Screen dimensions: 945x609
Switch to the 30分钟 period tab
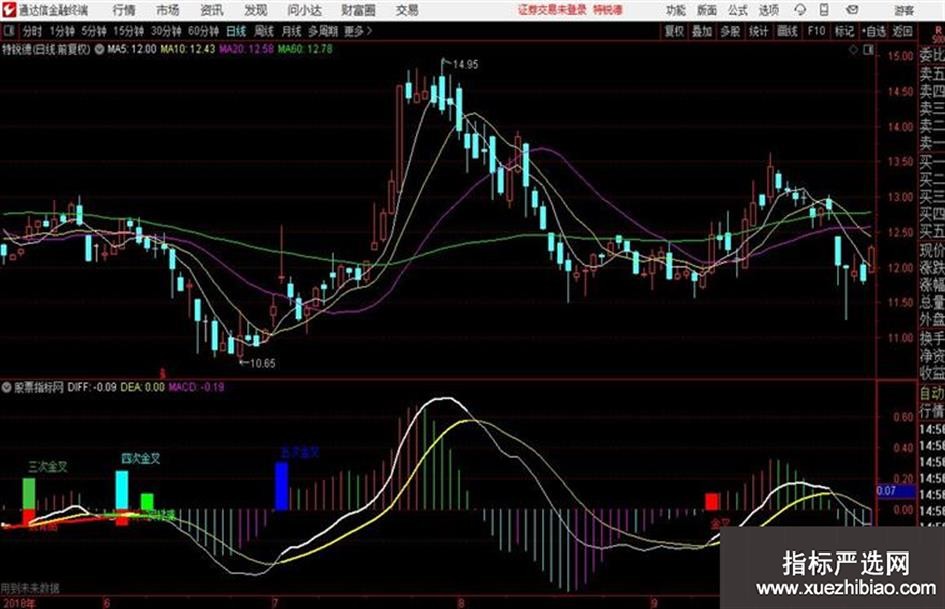(x=166, y=31)
